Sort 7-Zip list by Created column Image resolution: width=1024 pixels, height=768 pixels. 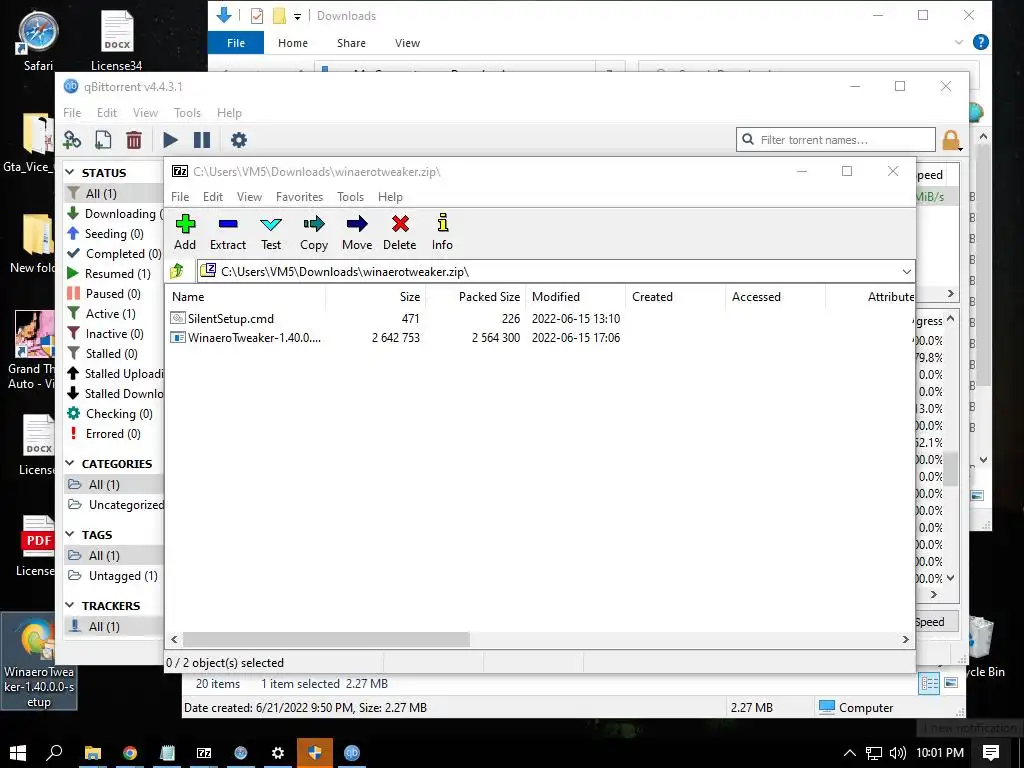pyautogui.click(x=675, y=296)
